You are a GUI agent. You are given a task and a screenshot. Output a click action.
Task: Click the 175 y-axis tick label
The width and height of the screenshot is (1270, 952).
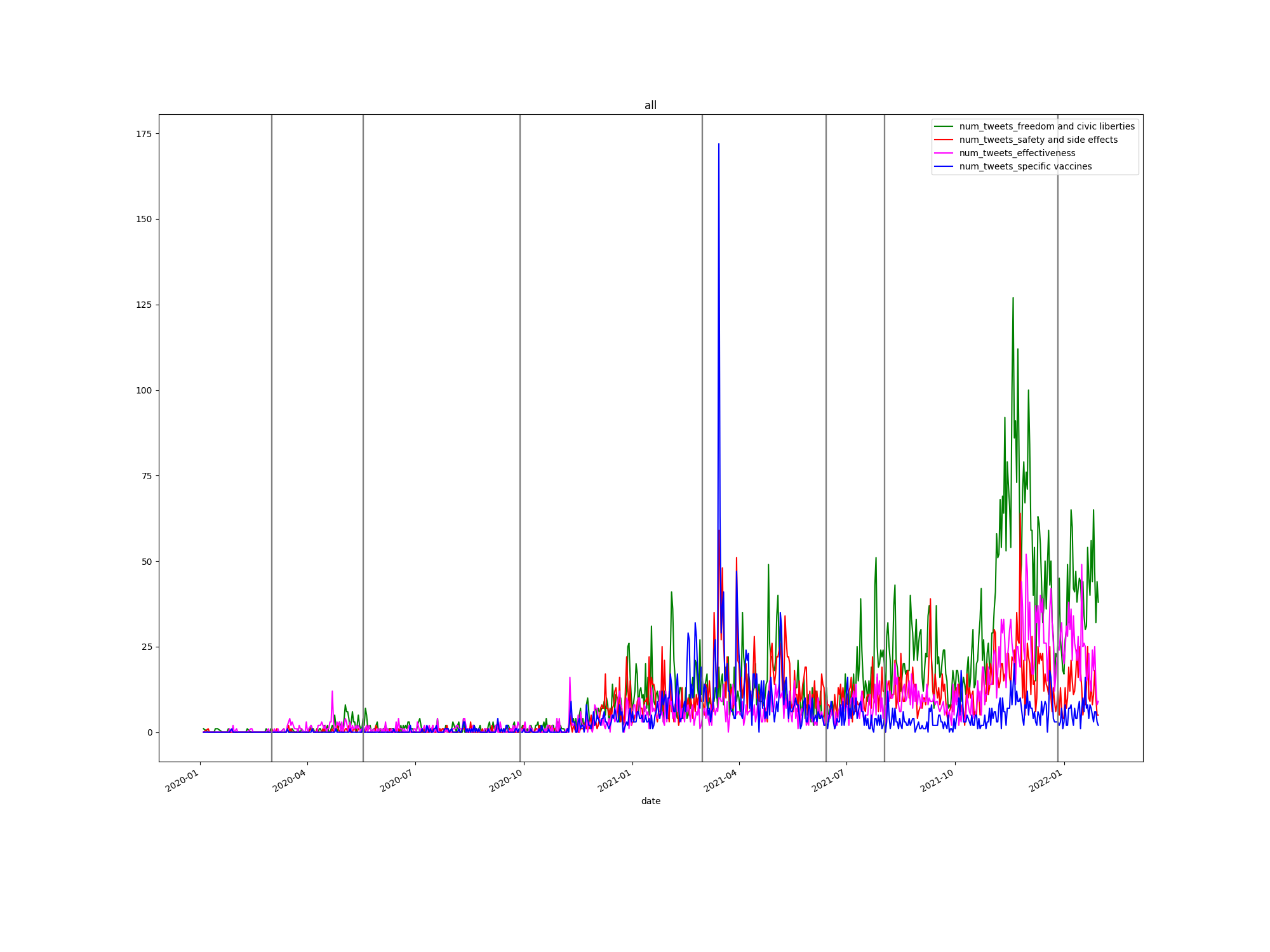(x=144, y=134)
